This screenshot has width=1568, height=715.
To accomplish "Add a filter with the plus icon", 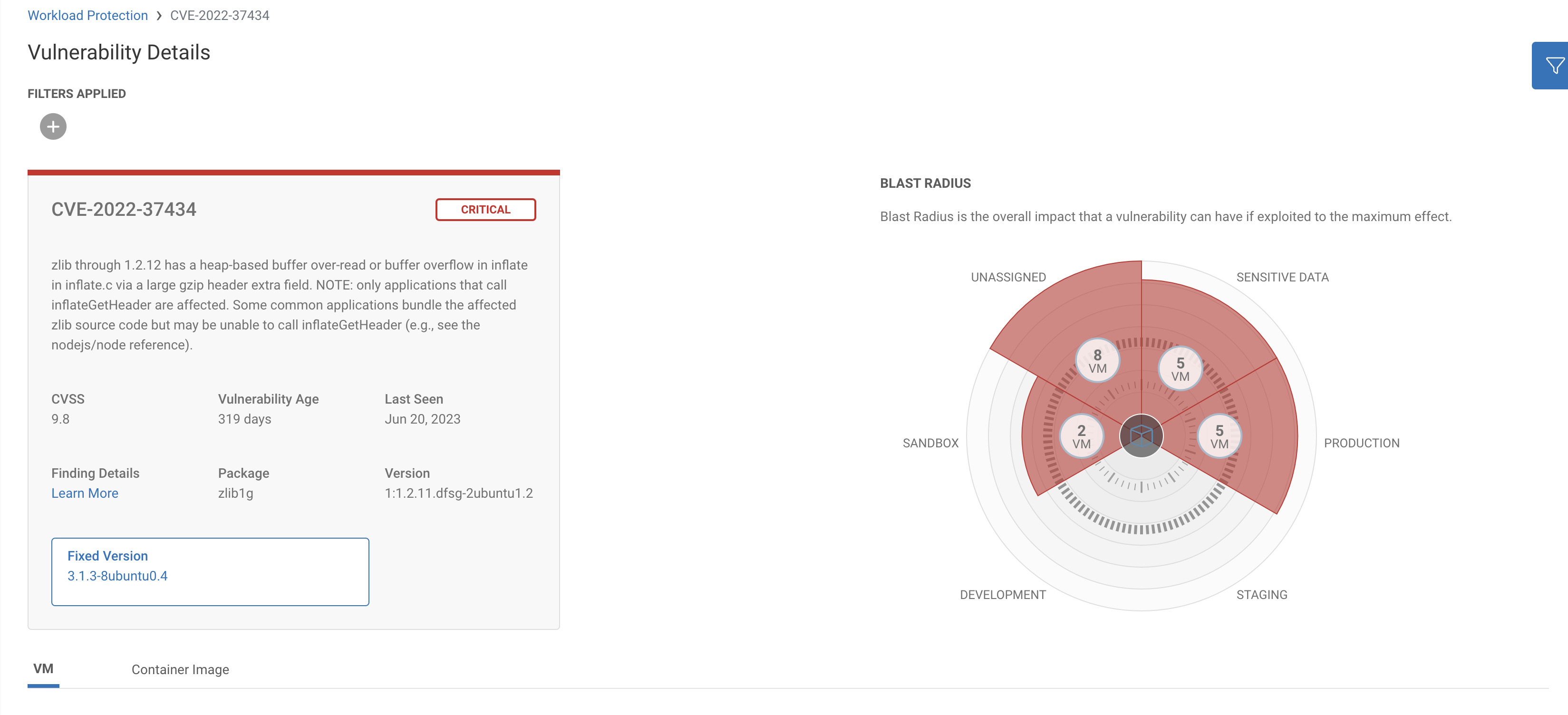I will 53,126.
